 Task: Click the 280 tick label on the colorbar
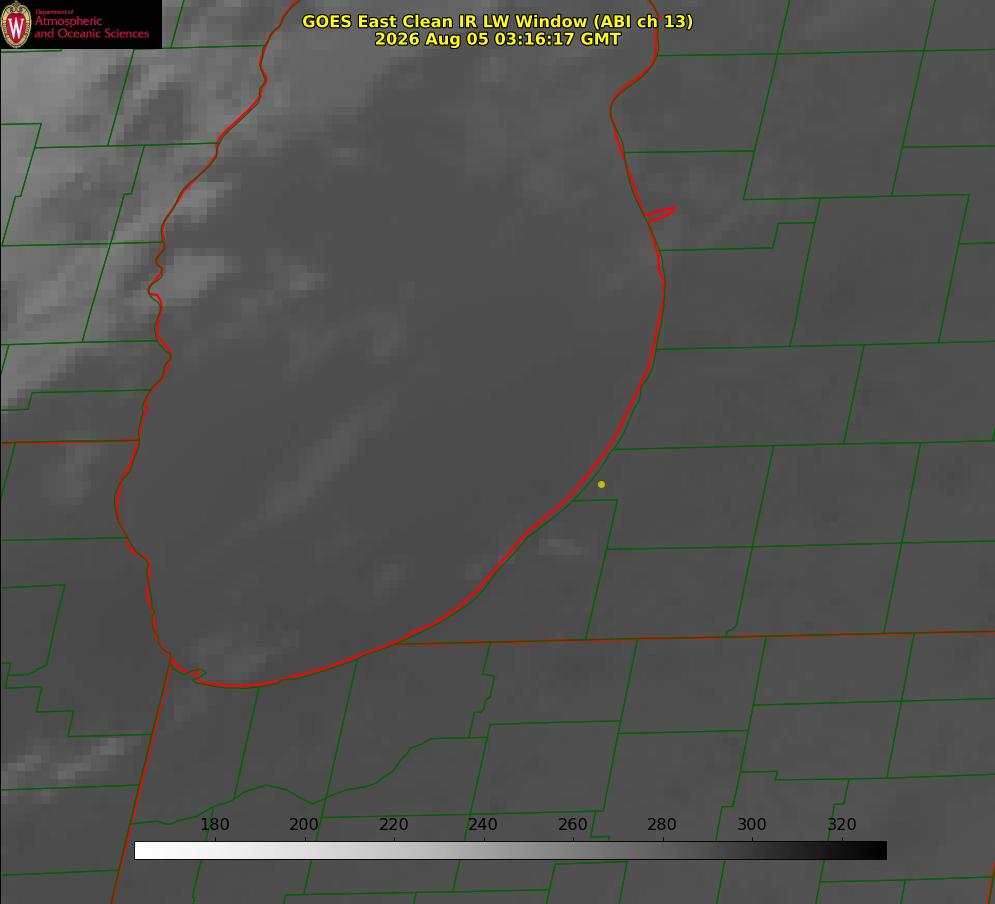coord(662,824)
